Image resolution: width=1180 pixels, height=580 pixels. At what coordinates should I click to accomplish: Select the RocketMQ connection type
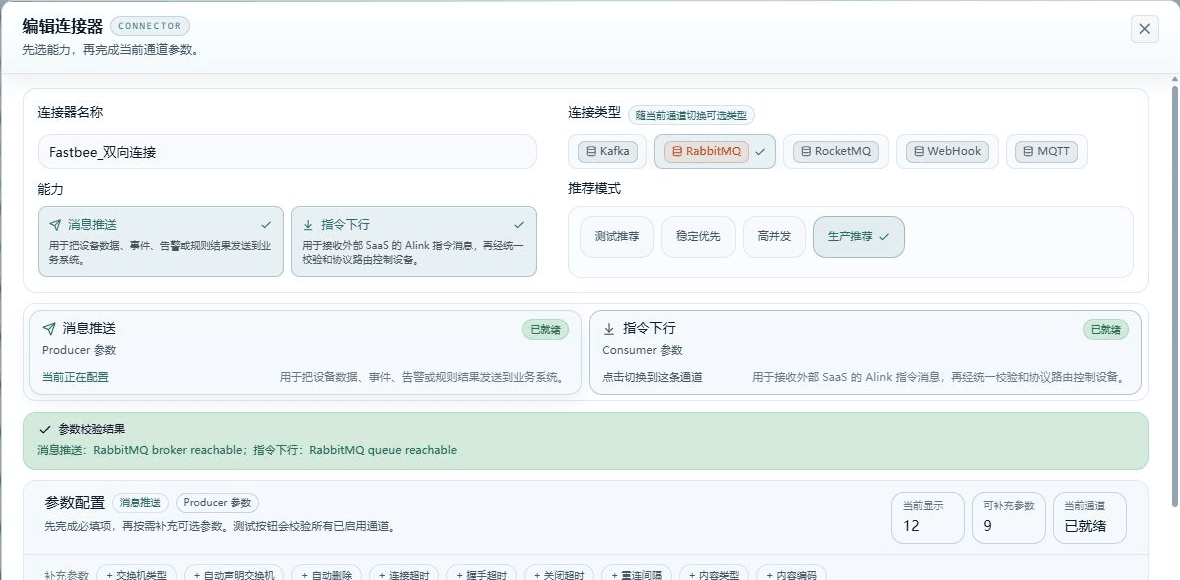(835, 151)
